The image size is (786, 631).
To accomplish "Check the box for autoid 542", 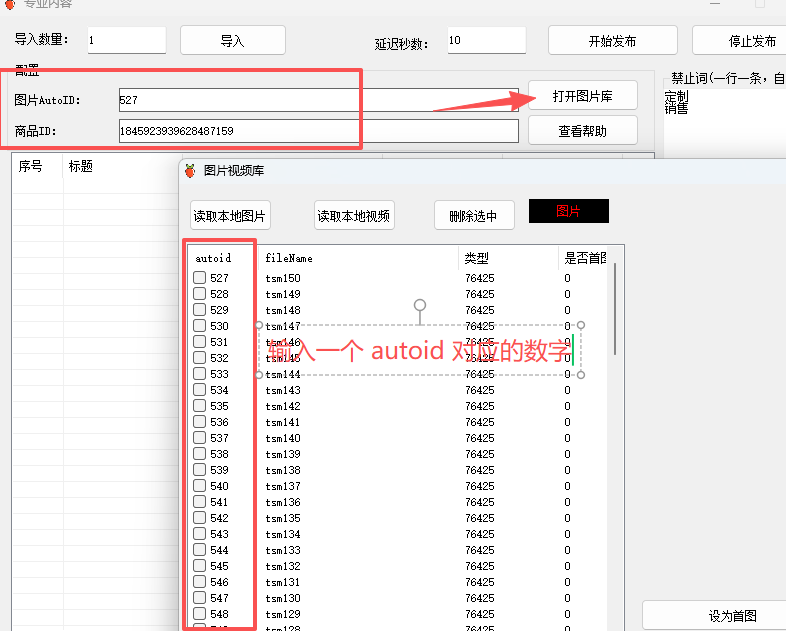I will pyautogui.click(x=200, y=517).
